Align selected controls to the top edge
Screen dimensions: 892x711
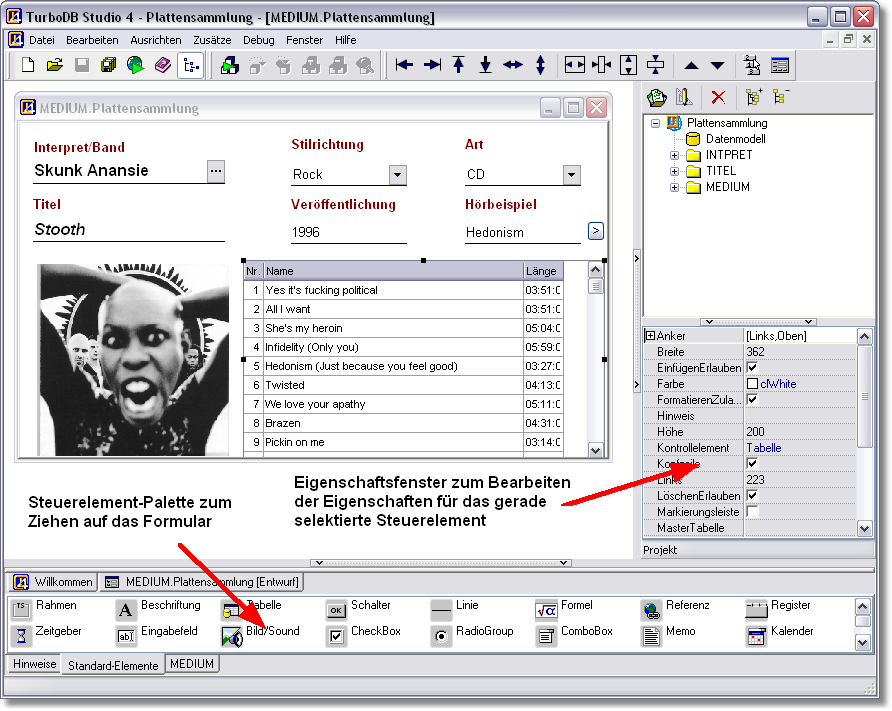pyautogui.click(x=459, y=65)
